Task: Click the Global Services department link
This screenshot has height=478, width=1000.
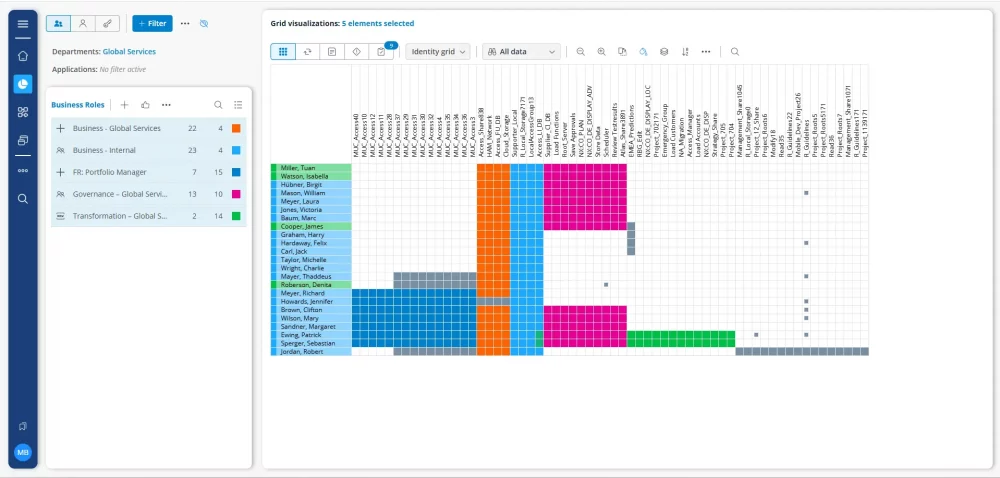Action: click(x=129, y=51)
